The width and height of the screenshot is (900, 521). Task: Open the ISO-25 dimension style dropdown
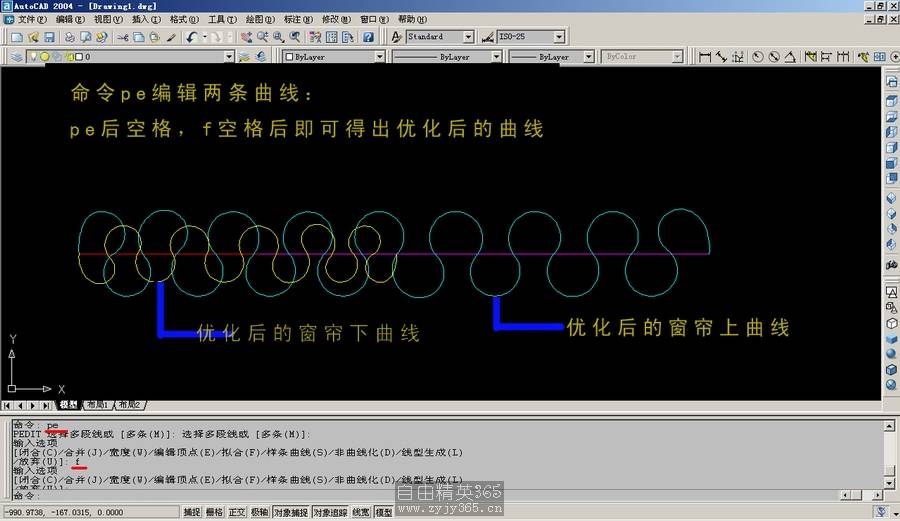tap(558, 37)
